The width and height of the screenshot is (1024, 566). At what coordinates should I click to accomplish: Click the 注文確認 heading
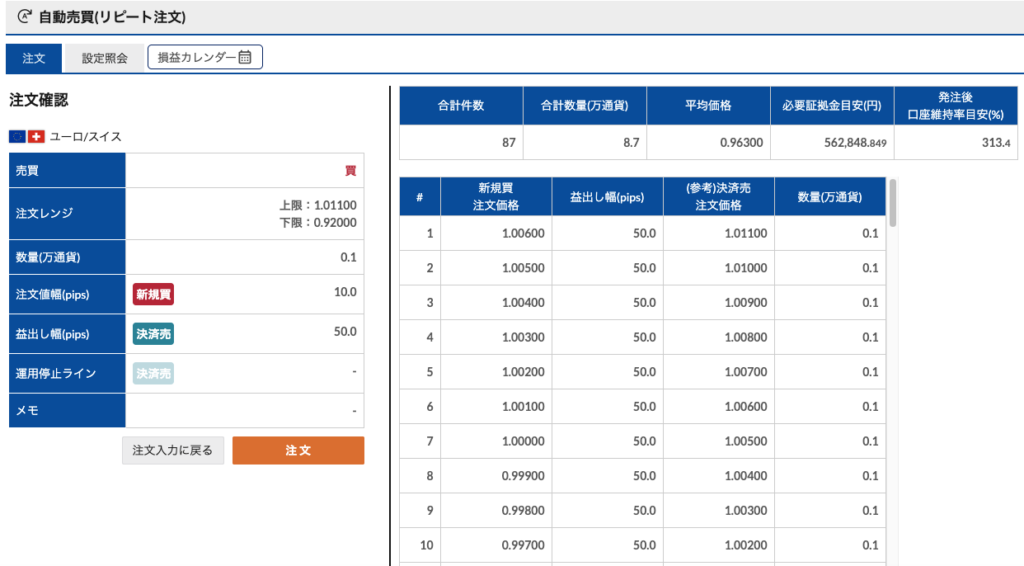click(39, 100)
